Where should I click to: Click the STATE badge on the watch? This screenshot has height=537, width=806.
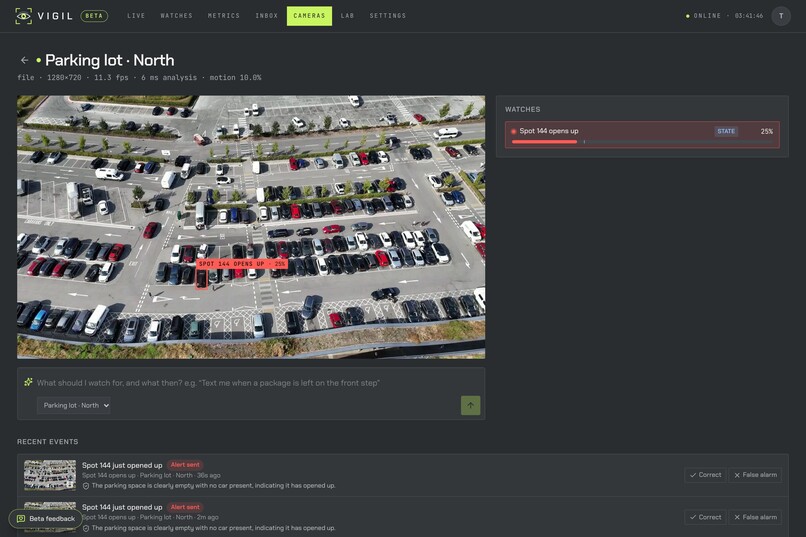(726, 131)
